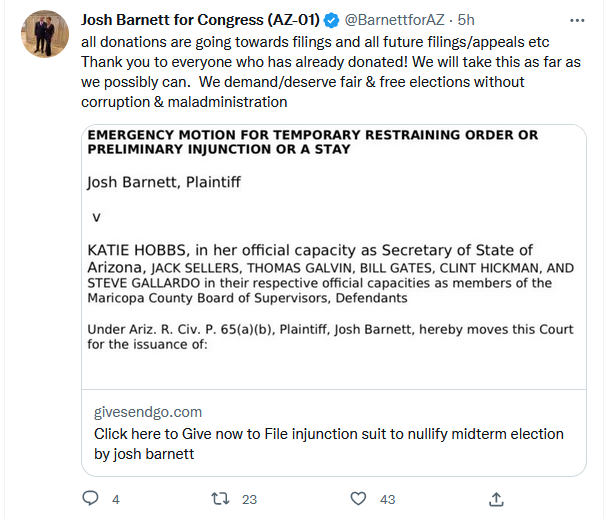Click the givesendgo.com domain link

click(x=148, y=412)
